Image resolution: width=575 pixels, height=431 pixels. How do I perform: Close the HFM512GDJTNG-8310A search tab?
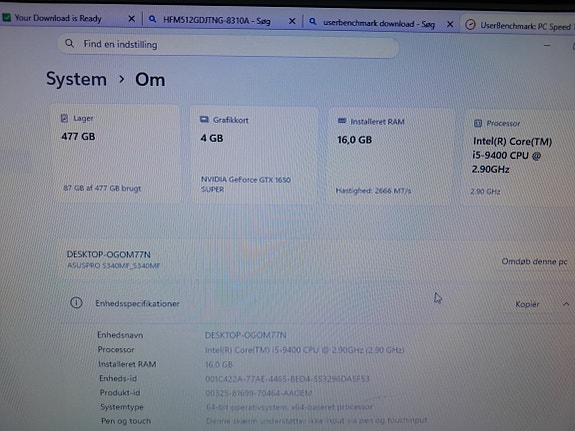pos(292,21)
